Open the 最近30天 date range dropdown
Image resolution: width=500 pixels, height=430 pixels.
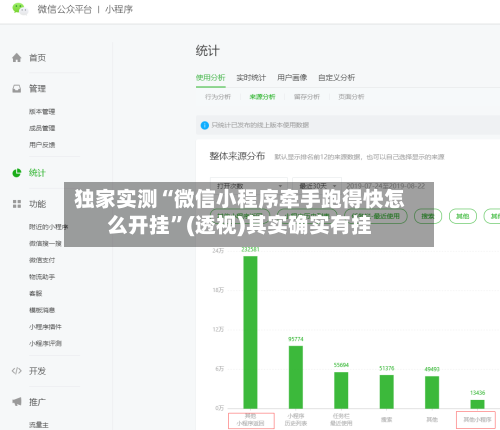317,186
